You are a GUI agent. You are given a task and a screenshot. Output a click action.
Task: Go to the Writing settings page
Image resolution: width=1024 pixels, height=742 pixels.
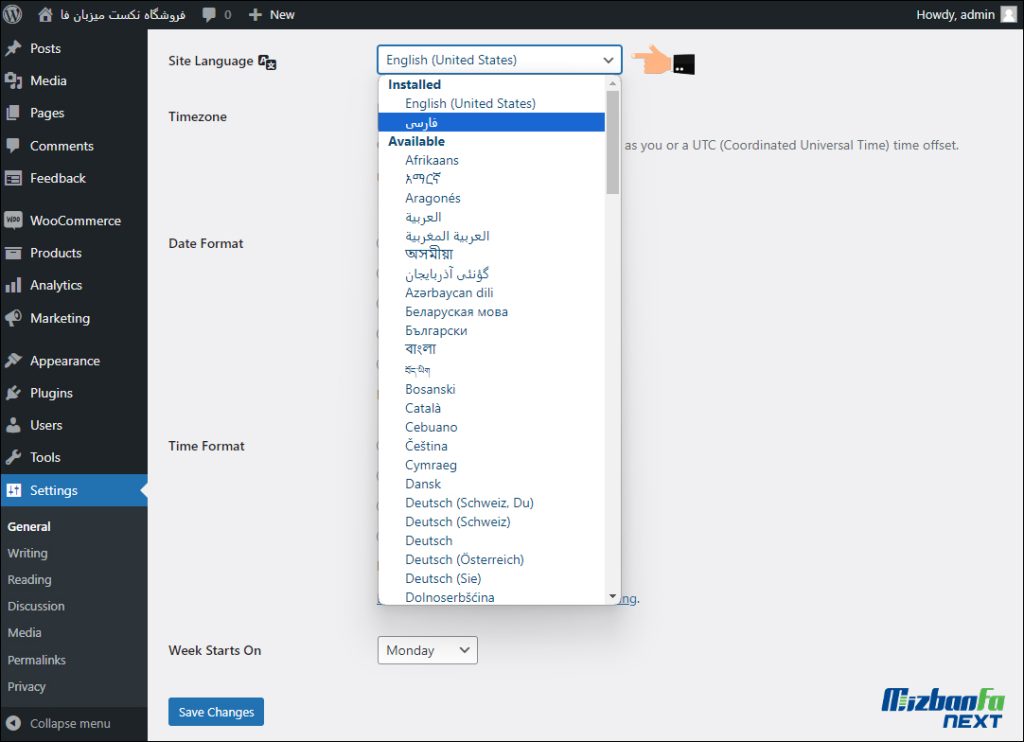coord(28,553)
